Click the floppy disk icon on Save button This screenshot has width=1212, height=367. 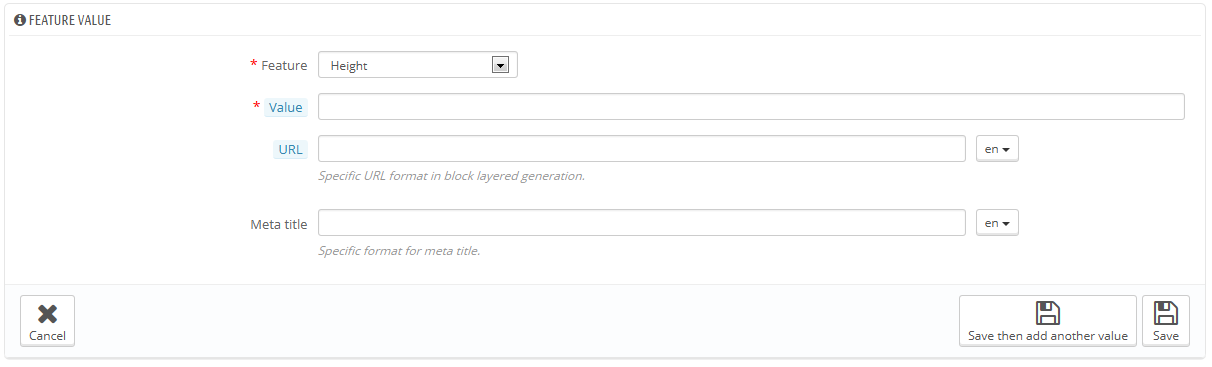(x=1165, y=313)
